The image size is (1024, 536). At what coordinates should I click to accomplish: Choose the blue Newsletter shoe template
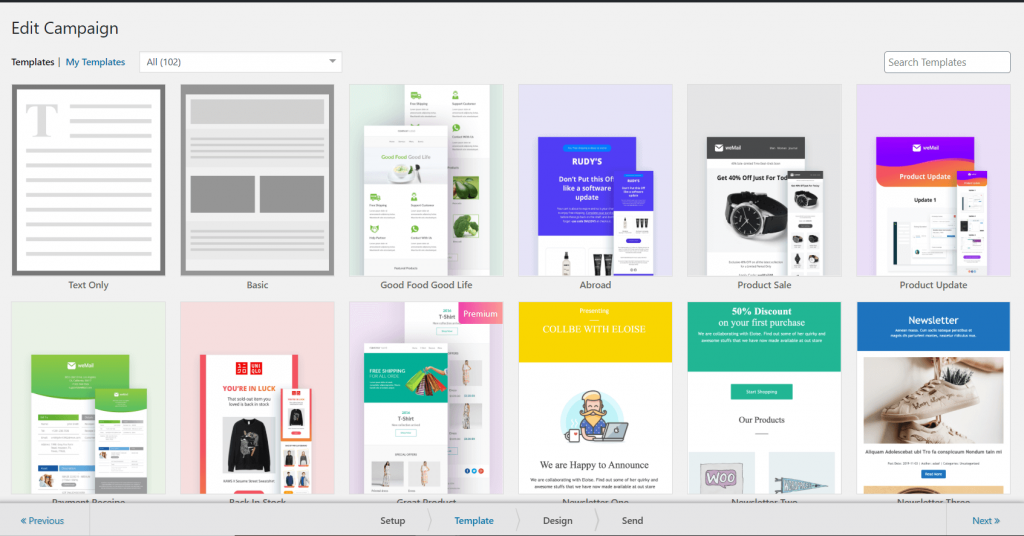[x=933, y=398]
